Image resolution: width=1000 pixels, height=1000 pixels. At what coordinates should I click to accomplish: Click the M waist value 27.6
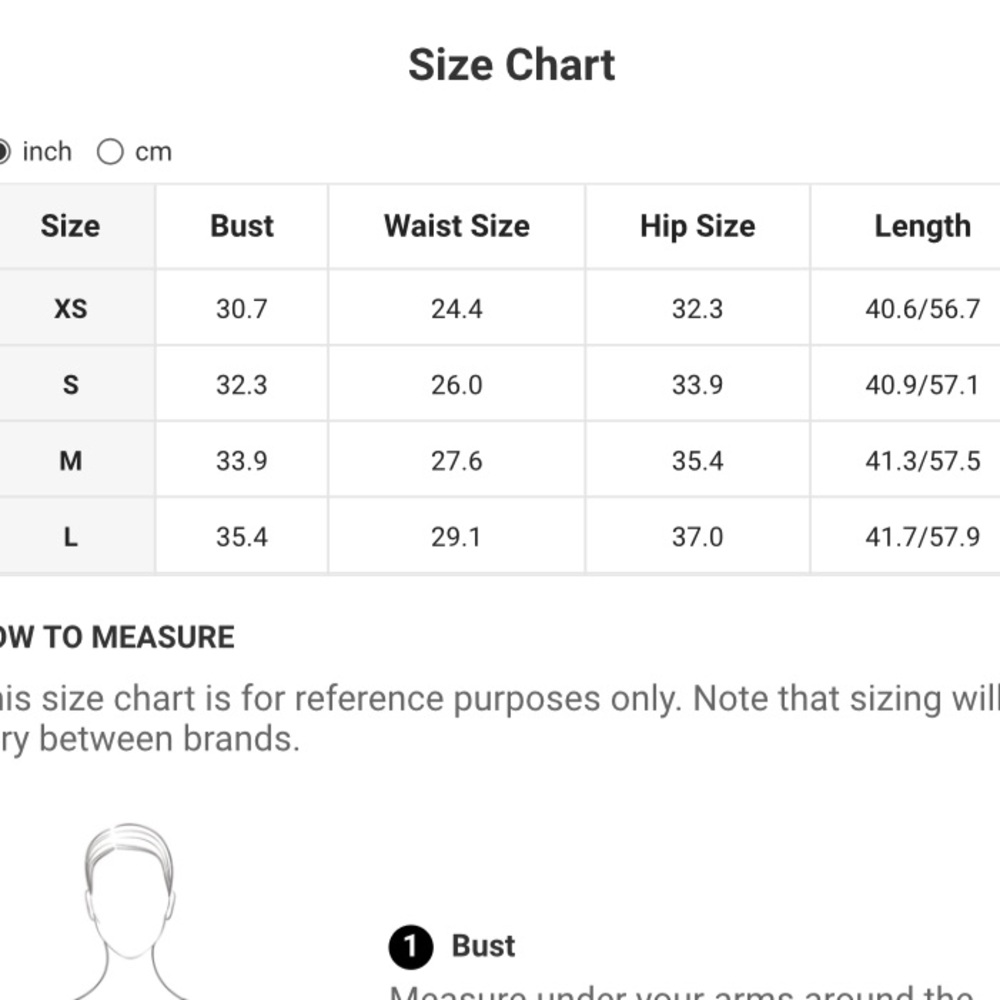click(x=457, y=460)
